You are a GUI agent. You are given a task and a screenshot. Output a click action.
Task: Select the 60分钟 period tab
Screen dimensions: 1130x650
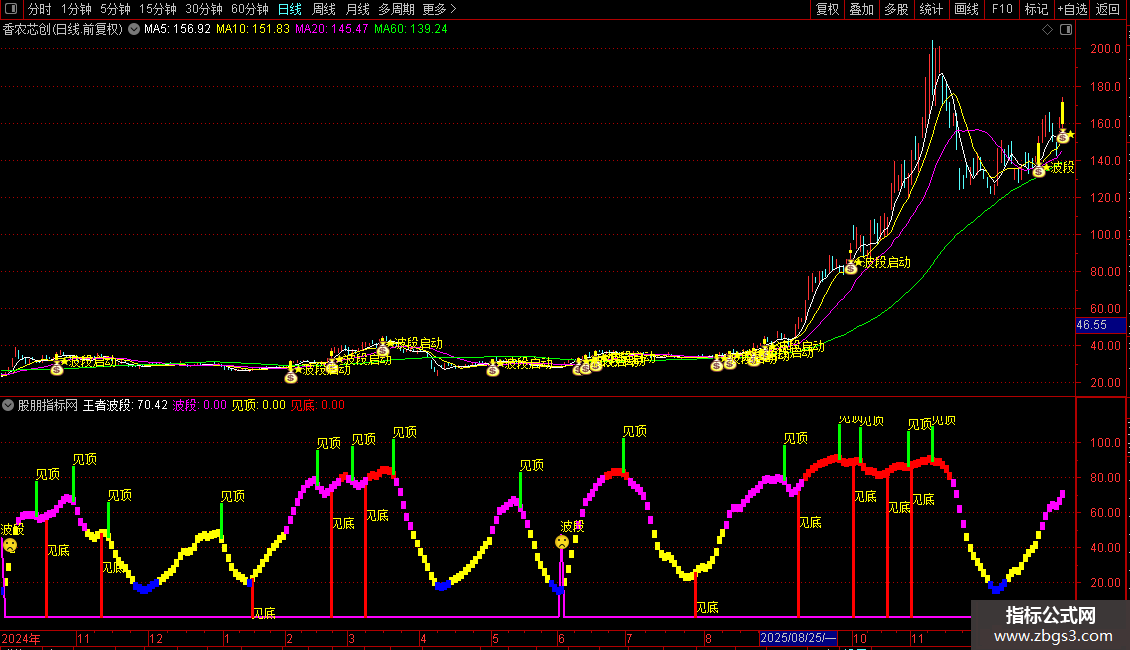pos(249,9)
